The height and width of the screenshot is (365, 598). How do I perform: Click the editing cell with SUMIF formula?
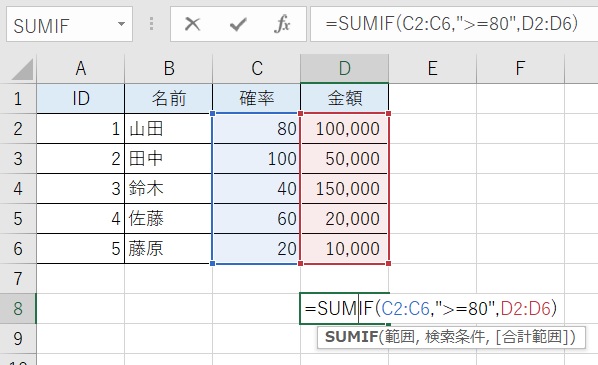[344, 309]
